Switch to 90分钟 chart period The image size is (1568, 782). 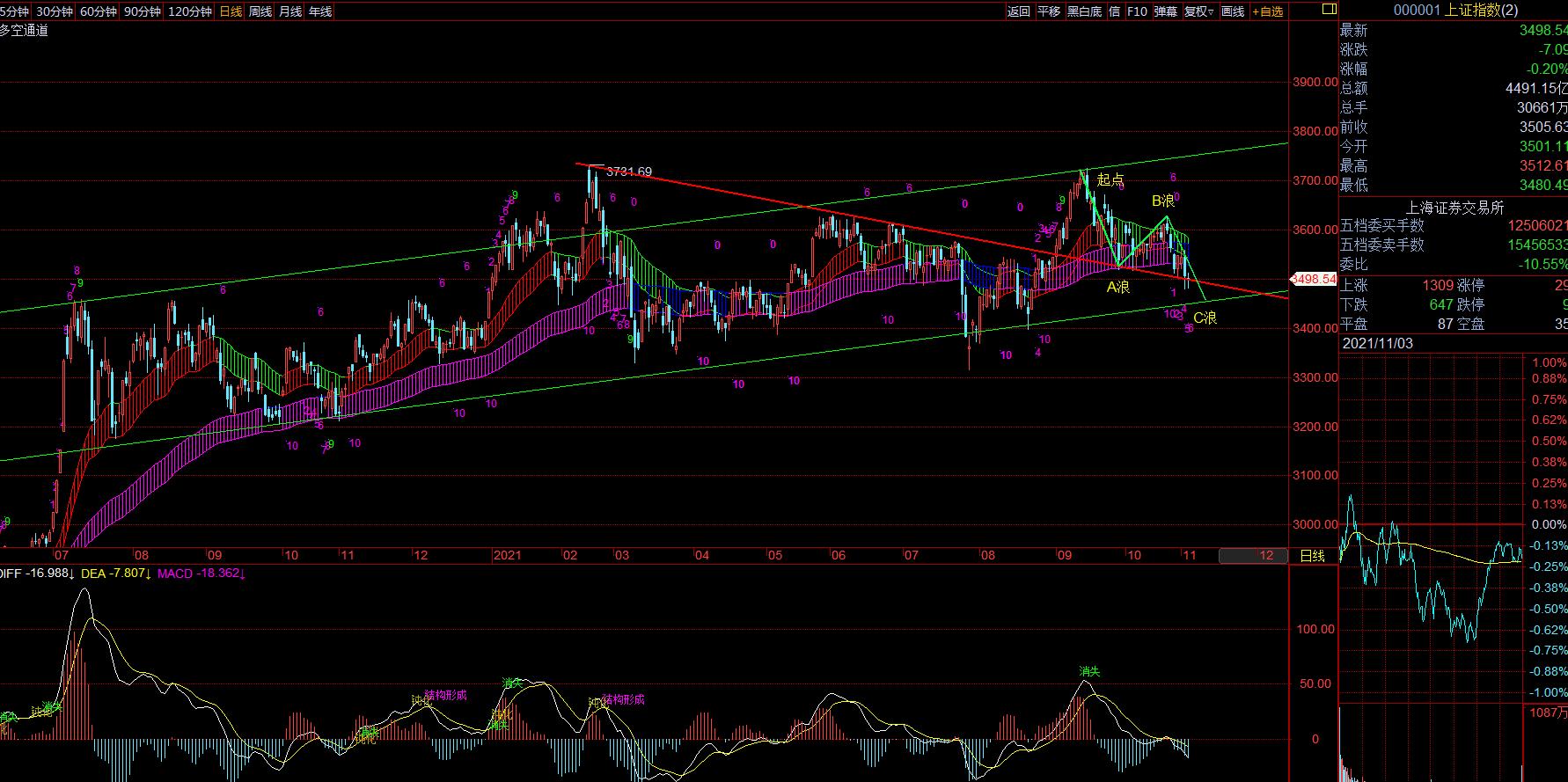click(142, 11)
